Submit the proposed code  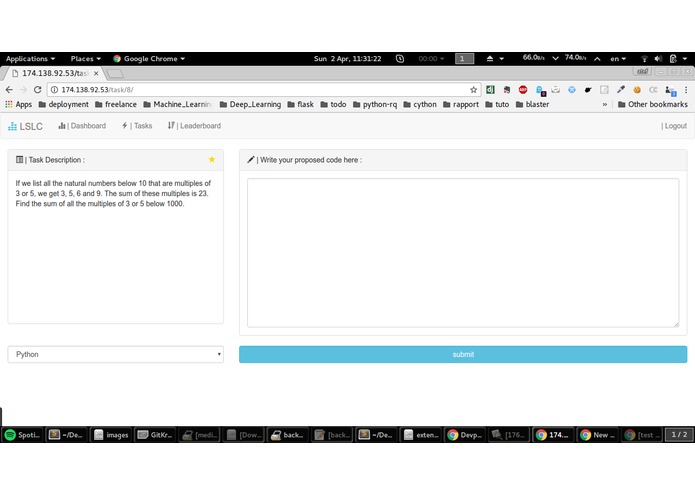coord(463,354)
